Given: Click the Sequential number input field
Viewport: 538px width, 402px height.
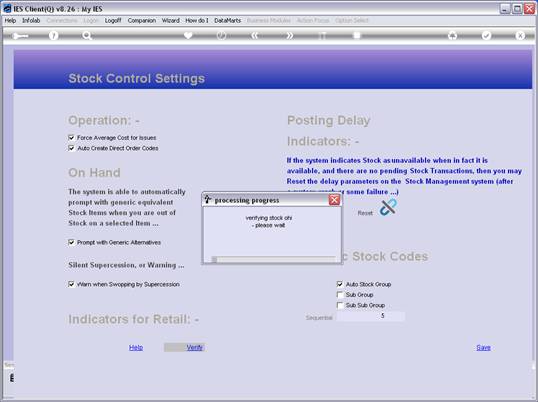Looking at the screenshot, I should tap(371, 316).
